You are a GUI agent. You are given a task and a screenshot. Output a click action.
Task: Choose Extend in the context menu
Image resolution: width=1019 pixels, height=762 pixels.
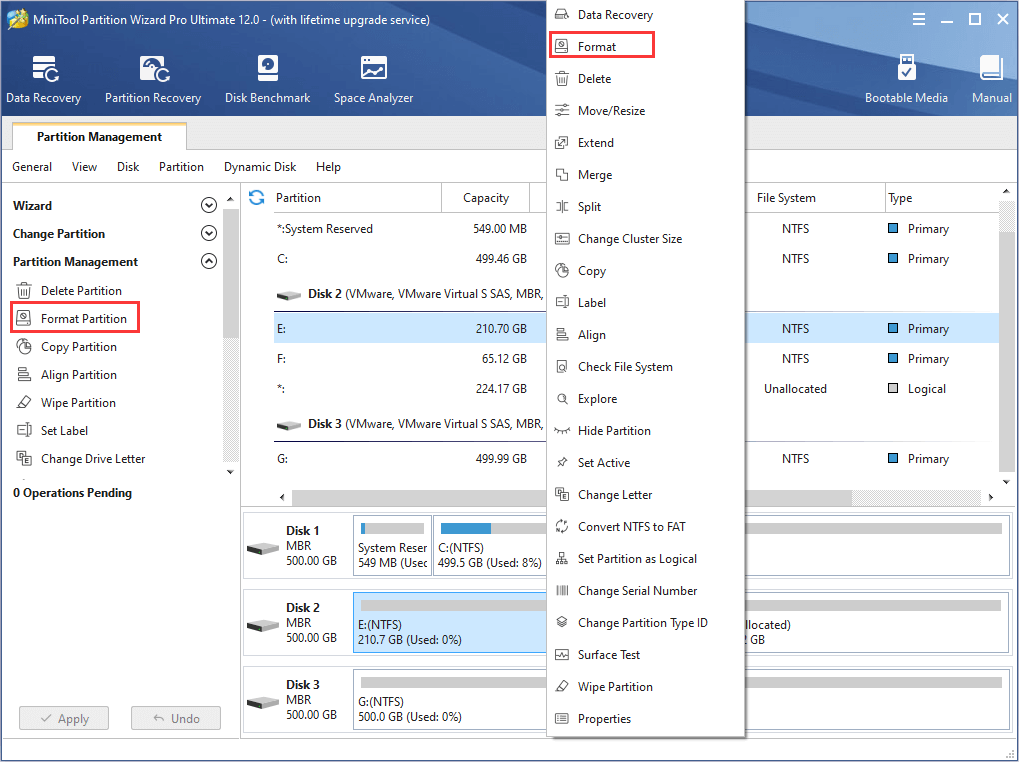click(x=645, y=142)
